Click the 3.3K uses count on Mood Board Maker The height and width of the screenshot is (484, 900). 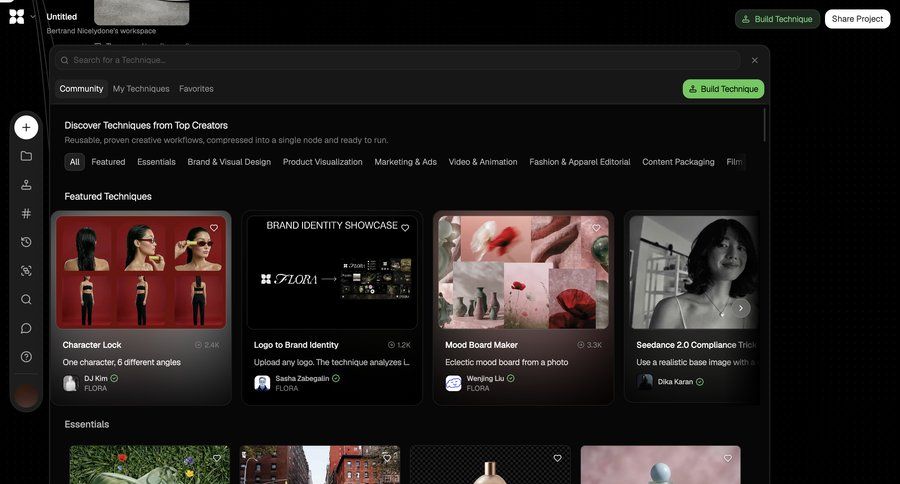click(x=590, y=345)
